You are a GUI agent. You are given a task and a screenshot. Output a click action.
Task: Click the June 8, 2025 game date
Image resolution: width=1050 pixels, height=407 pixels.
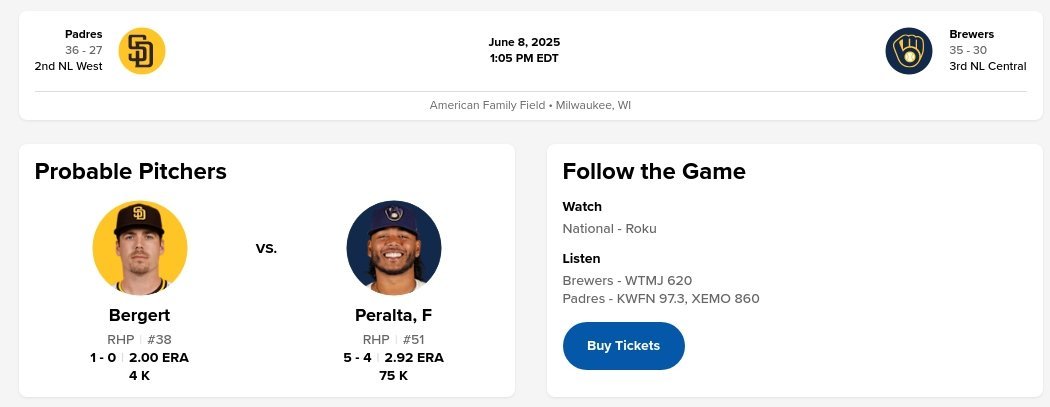[524, 42]
